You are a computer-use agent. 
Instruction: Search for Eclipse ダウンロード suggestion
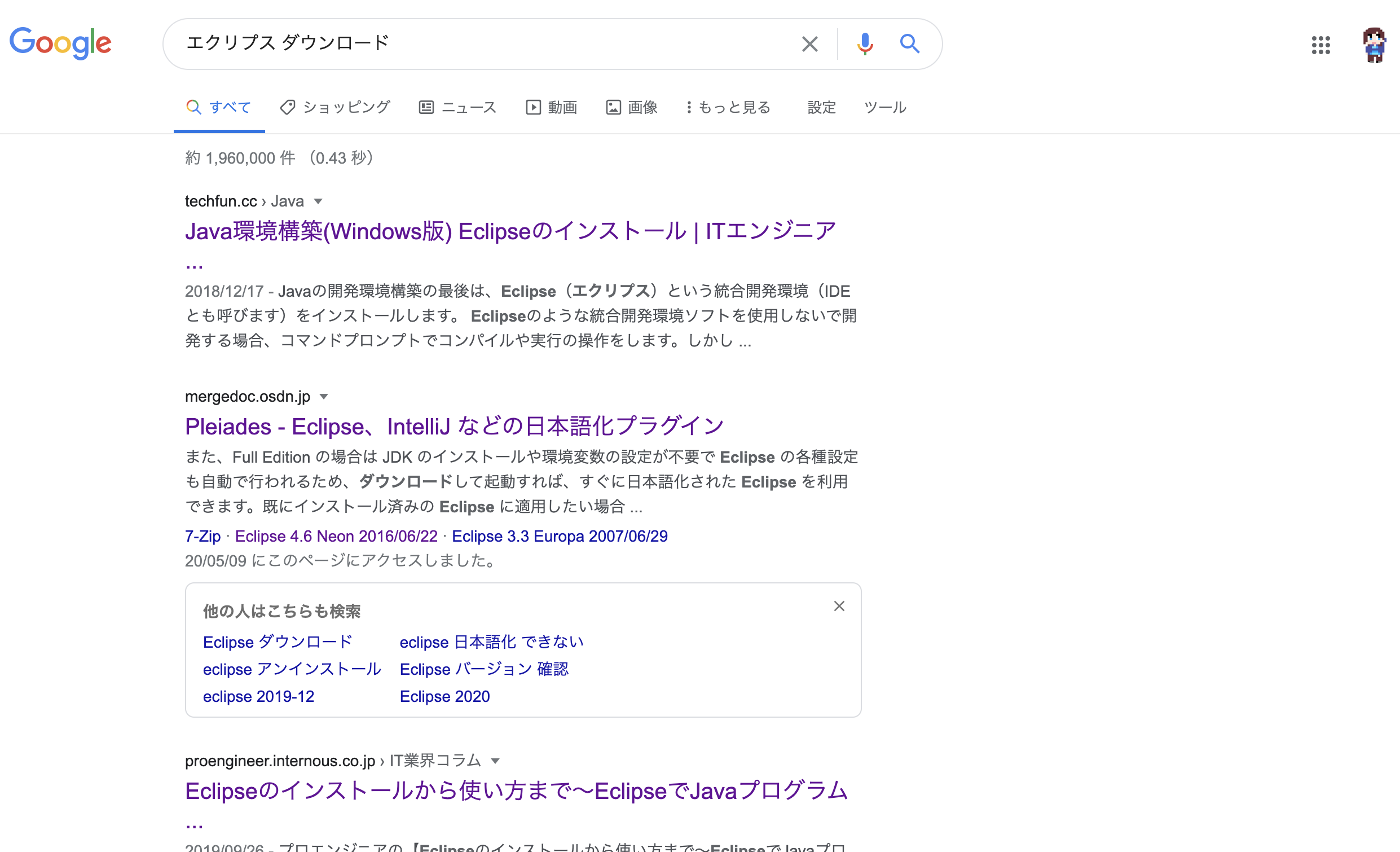coord(278,642)
